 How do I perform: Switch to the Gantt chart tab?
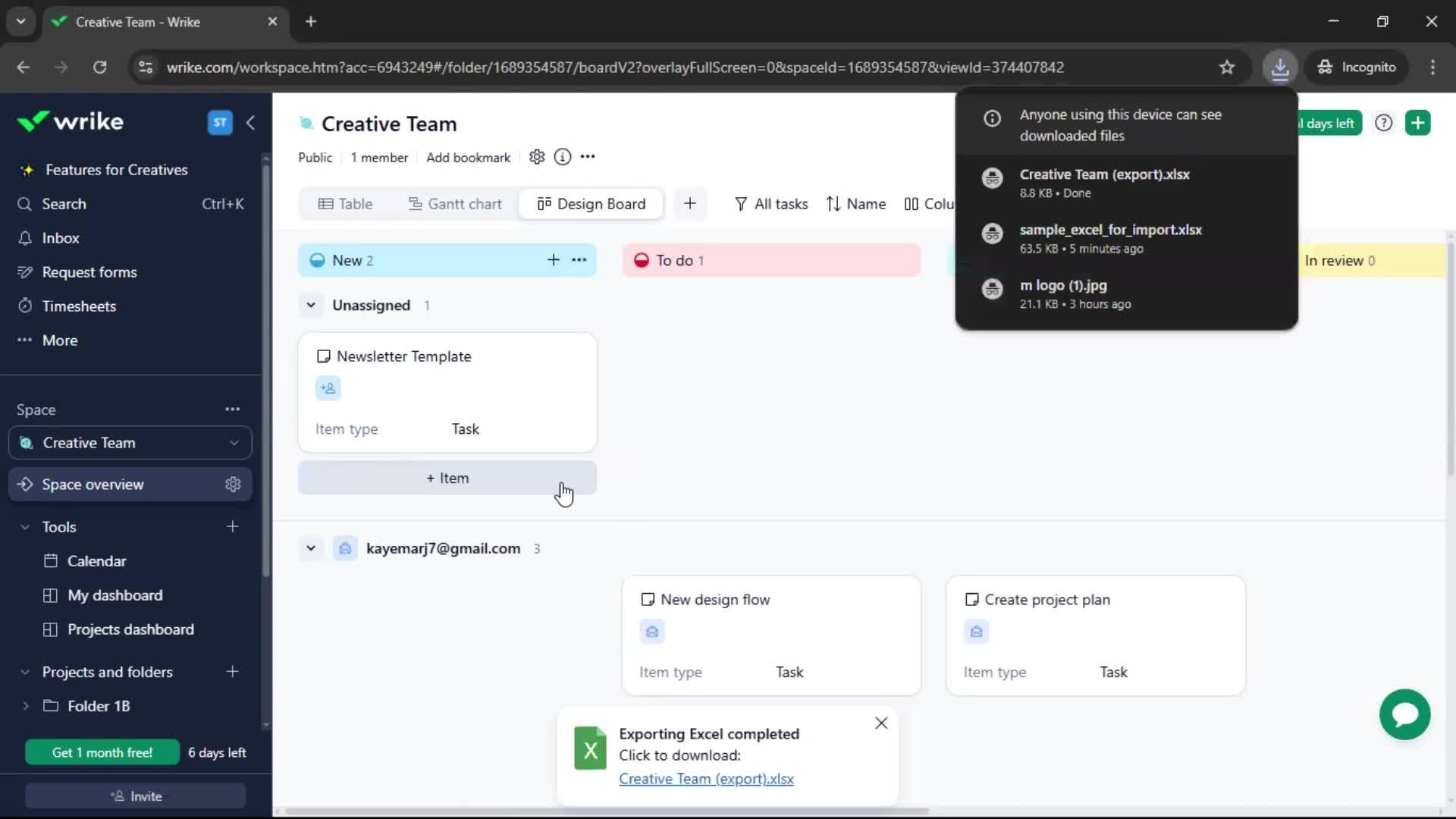click(x=455, y=204)
